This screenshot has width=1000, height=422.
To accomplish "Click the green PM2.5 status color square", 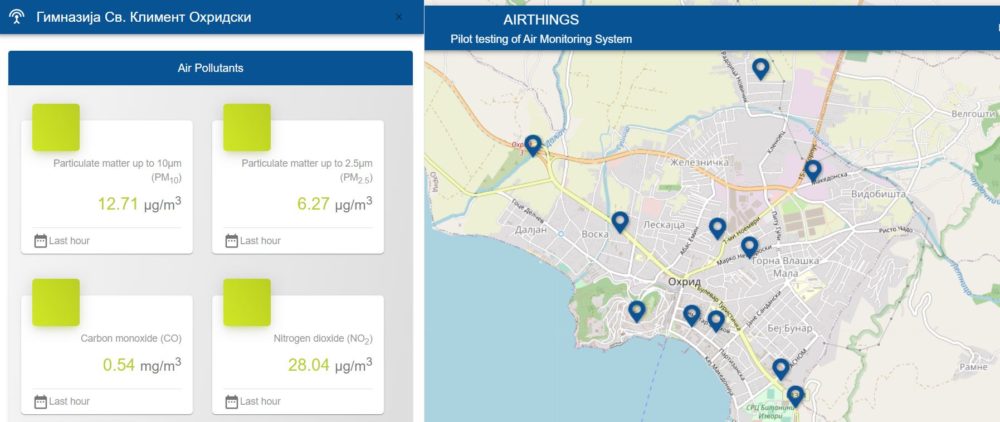I will (247, 127).
